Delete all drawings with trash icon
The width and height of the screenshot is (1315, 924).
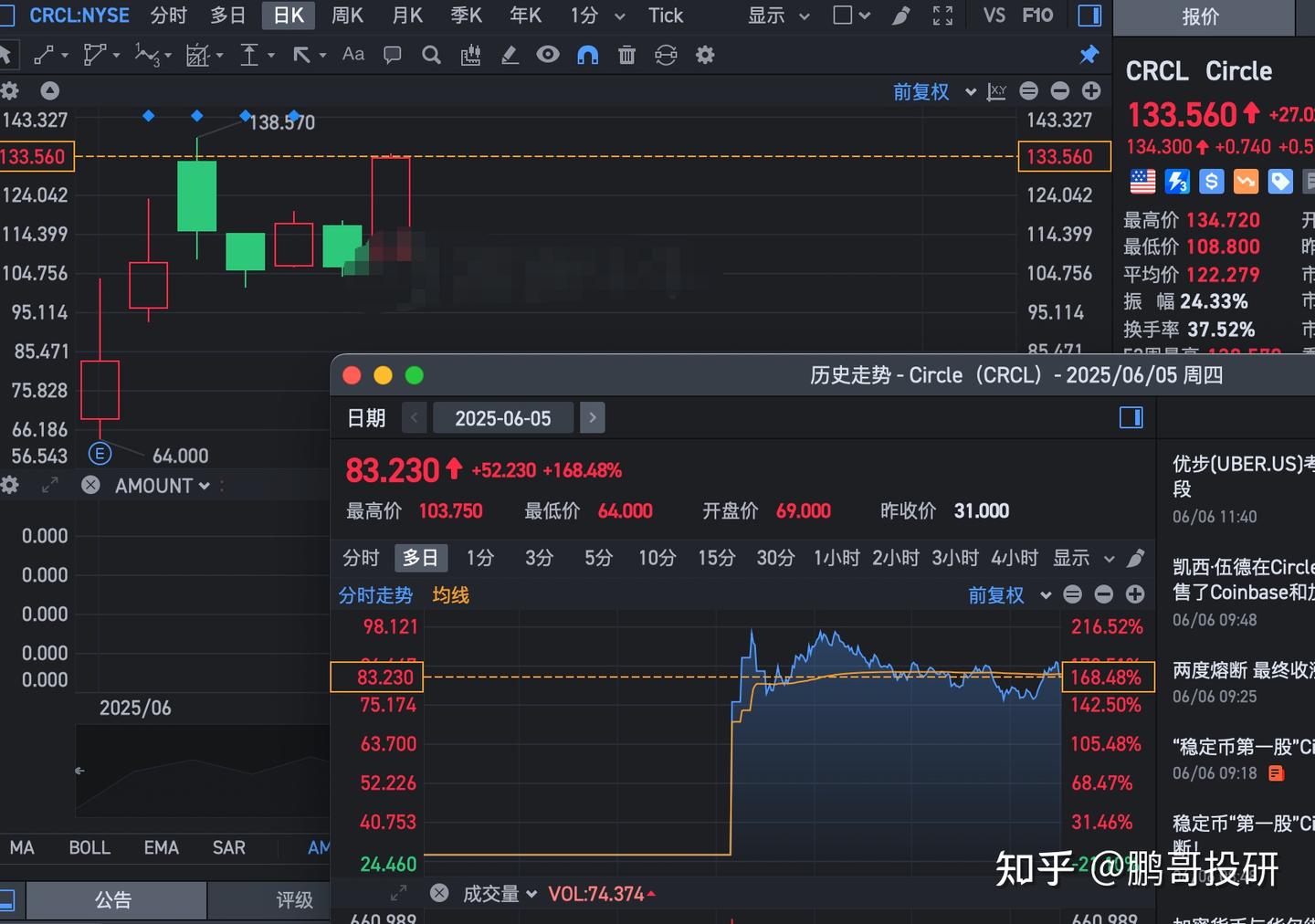(x=626, y=56)
